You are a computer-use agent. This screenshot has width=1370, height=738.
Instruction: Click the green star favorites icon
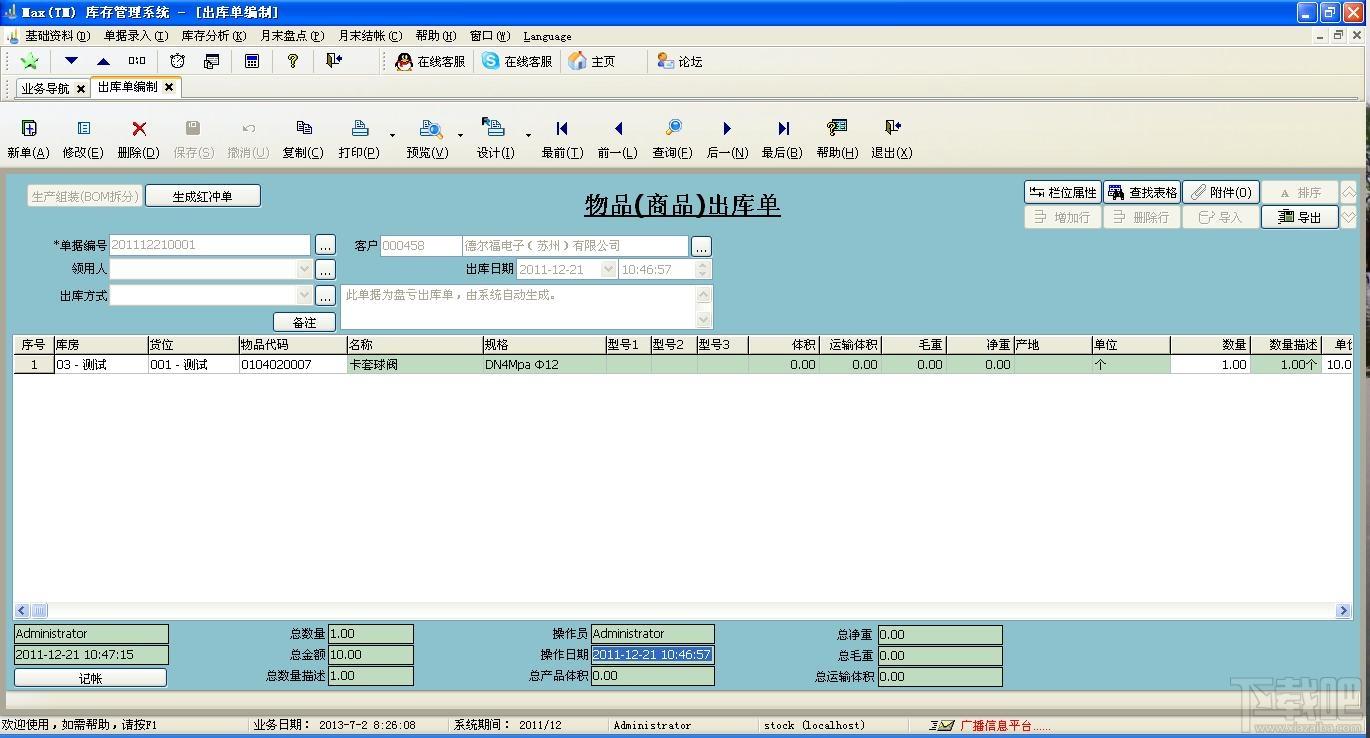pos(29,61)
